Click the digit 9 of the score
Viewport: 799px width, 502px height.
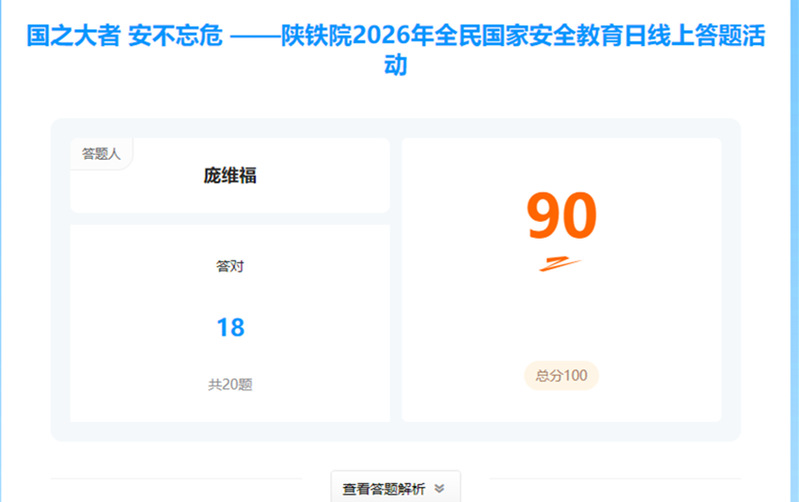[x=543, y=217]
